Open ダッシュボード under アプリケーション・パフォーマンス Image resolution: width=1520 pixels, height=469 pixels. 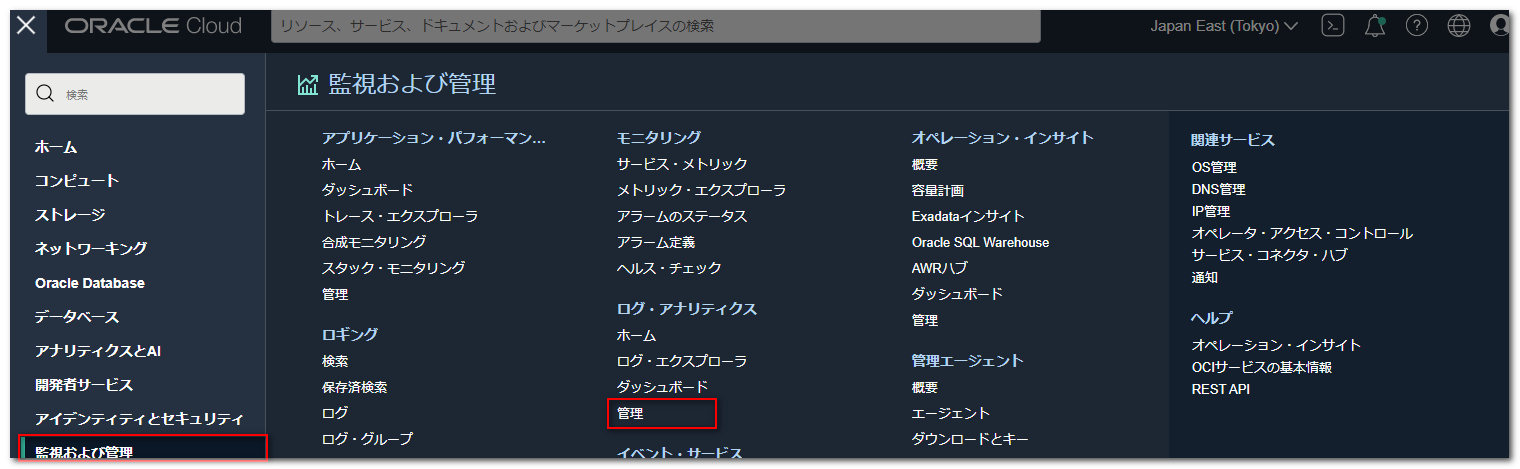coord(367,190)
